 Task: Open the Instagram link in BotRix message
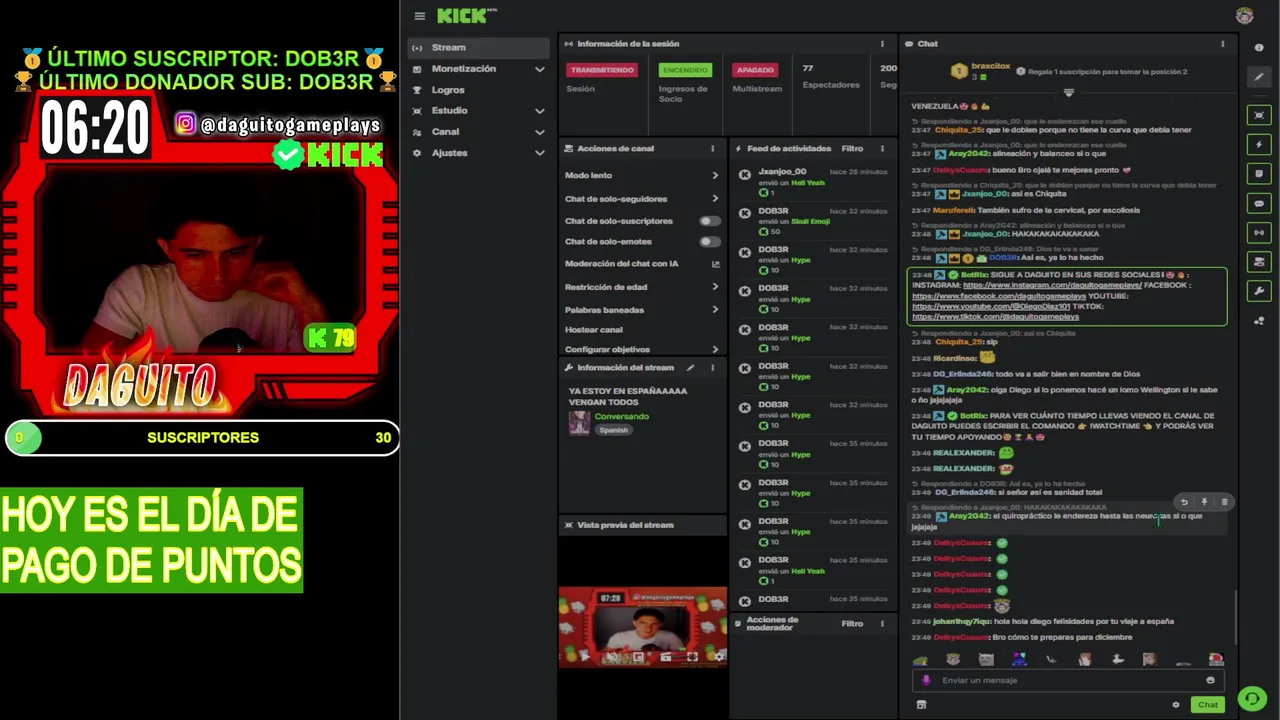click(1052, 285)
